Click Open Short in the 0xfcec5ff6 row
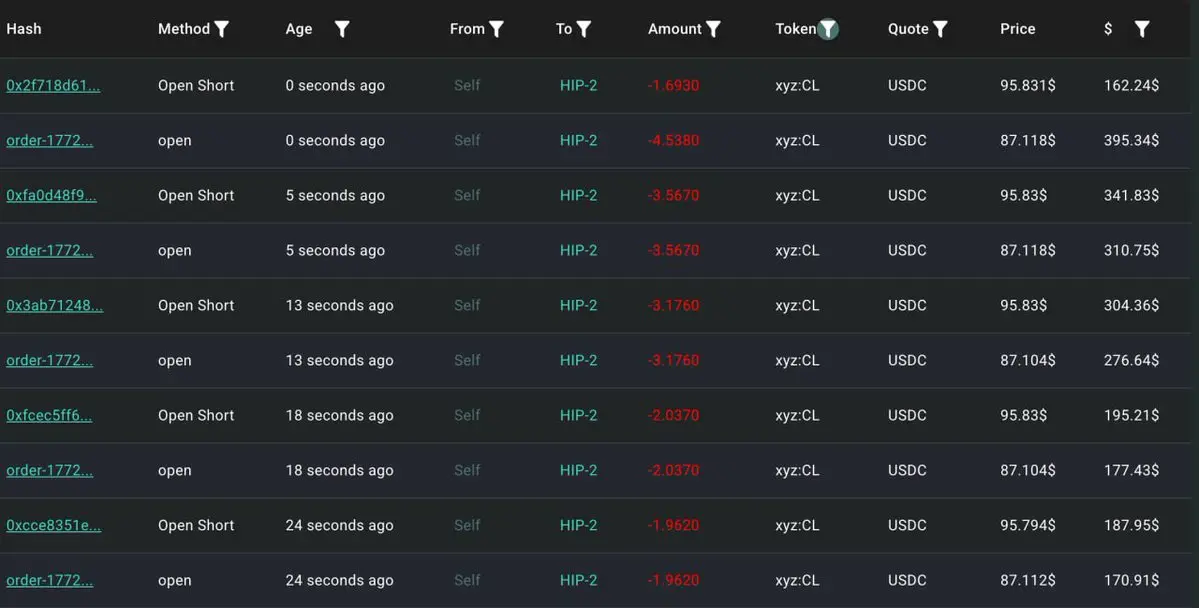The image size is (1199, 608). [196, 416]
